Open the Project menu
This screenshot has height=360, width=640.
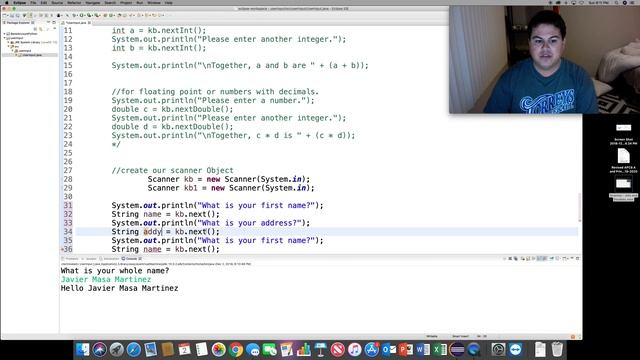point(126,2)
